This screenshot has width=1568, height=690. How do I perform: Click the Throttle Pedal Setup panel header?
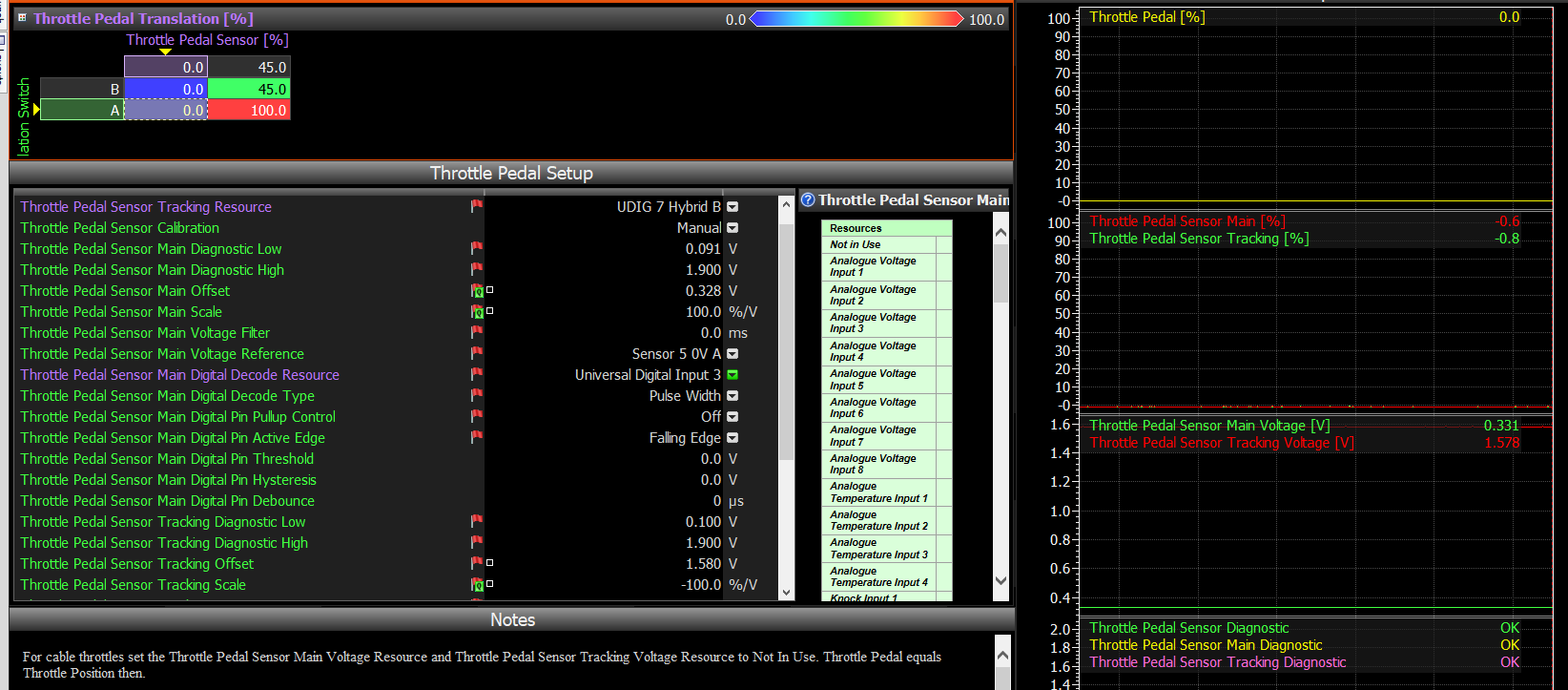pyautogui.click(x=511, y=173)
